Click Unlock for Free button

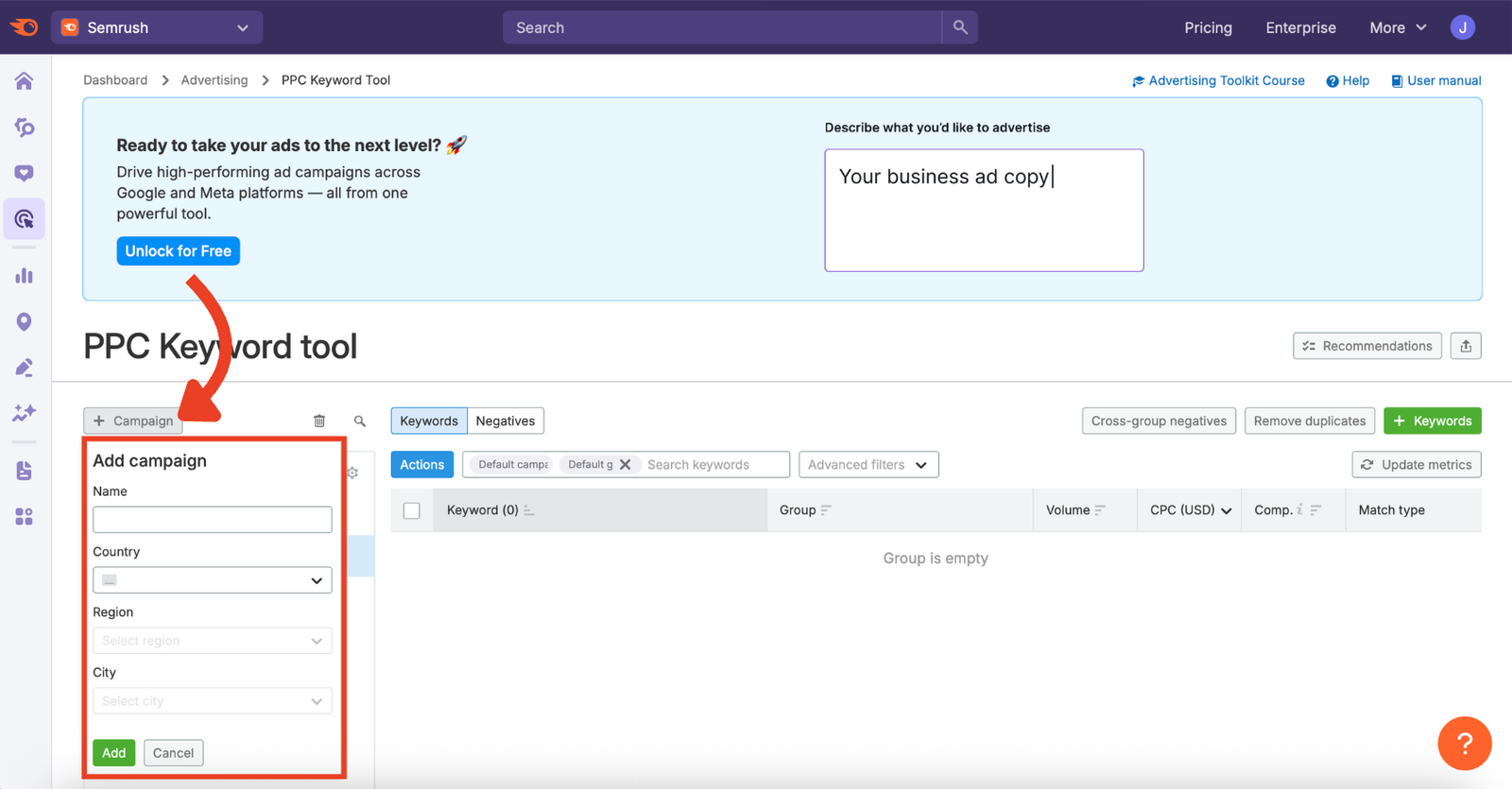pyautogui.click(x=179, y=251)
